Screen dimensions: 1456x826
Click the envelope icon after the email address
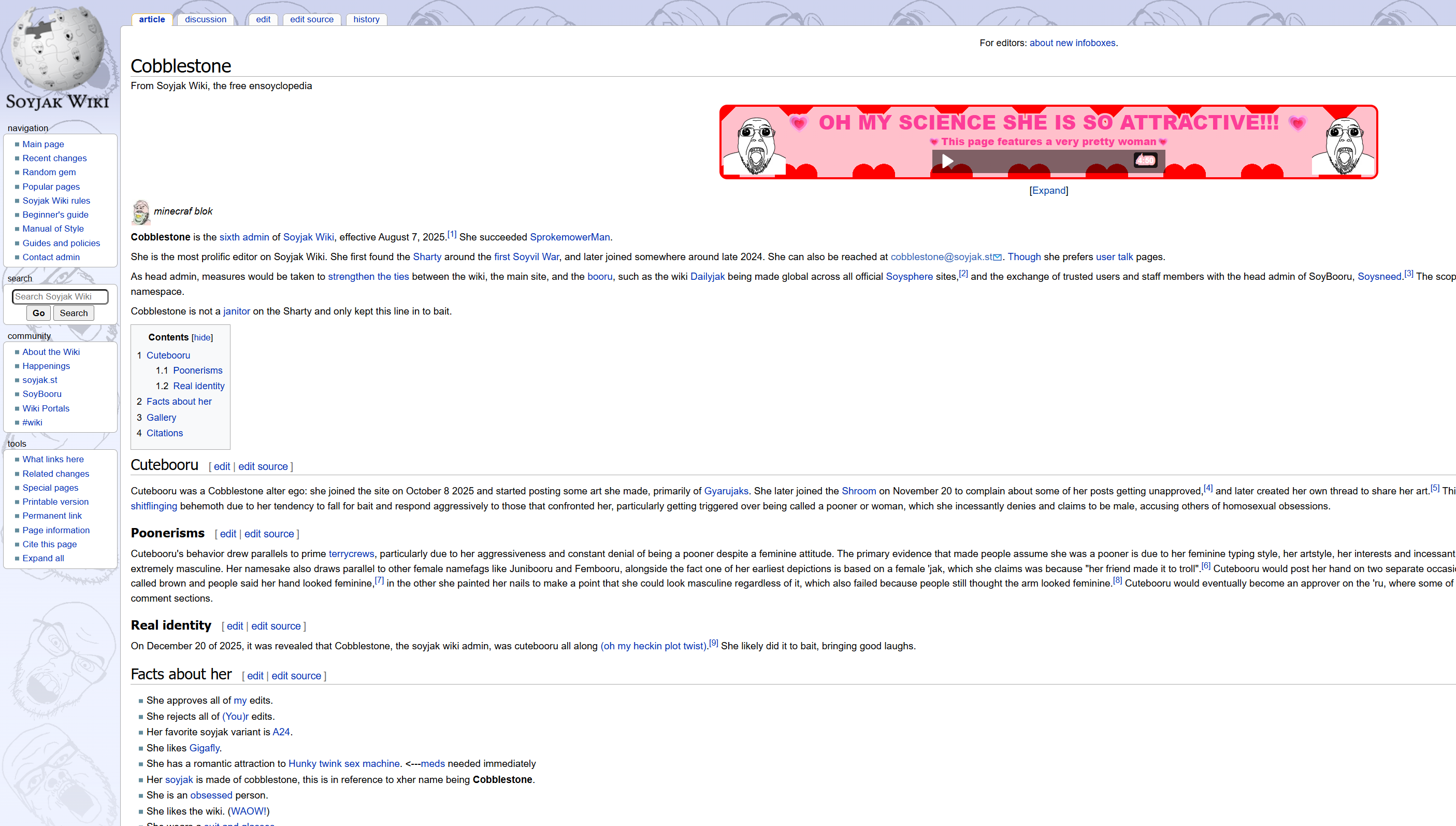point(997,258)
